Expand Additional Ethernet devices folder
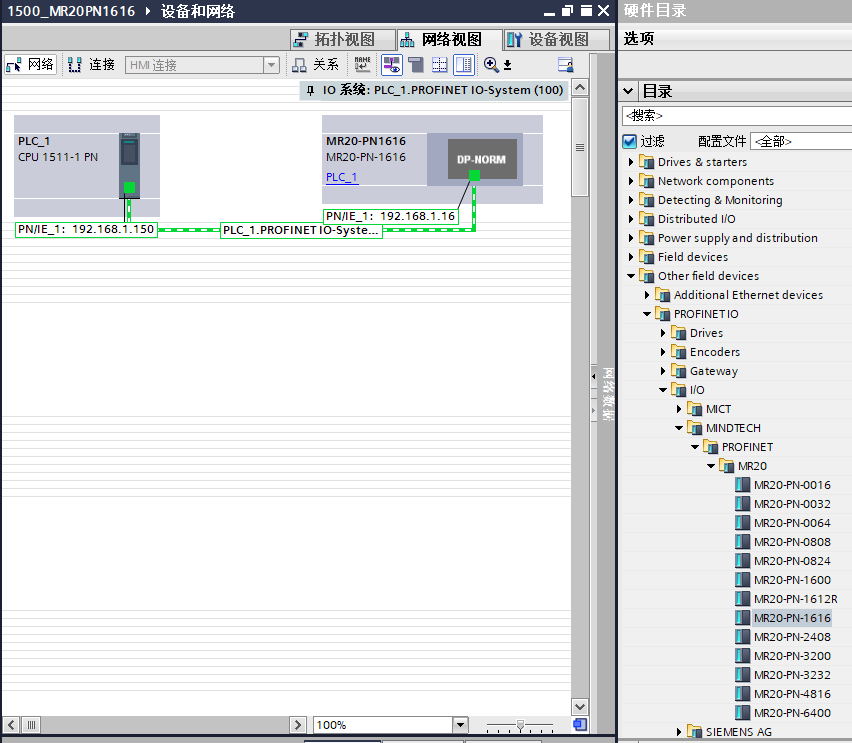852x743 pixels. point(647,295)
